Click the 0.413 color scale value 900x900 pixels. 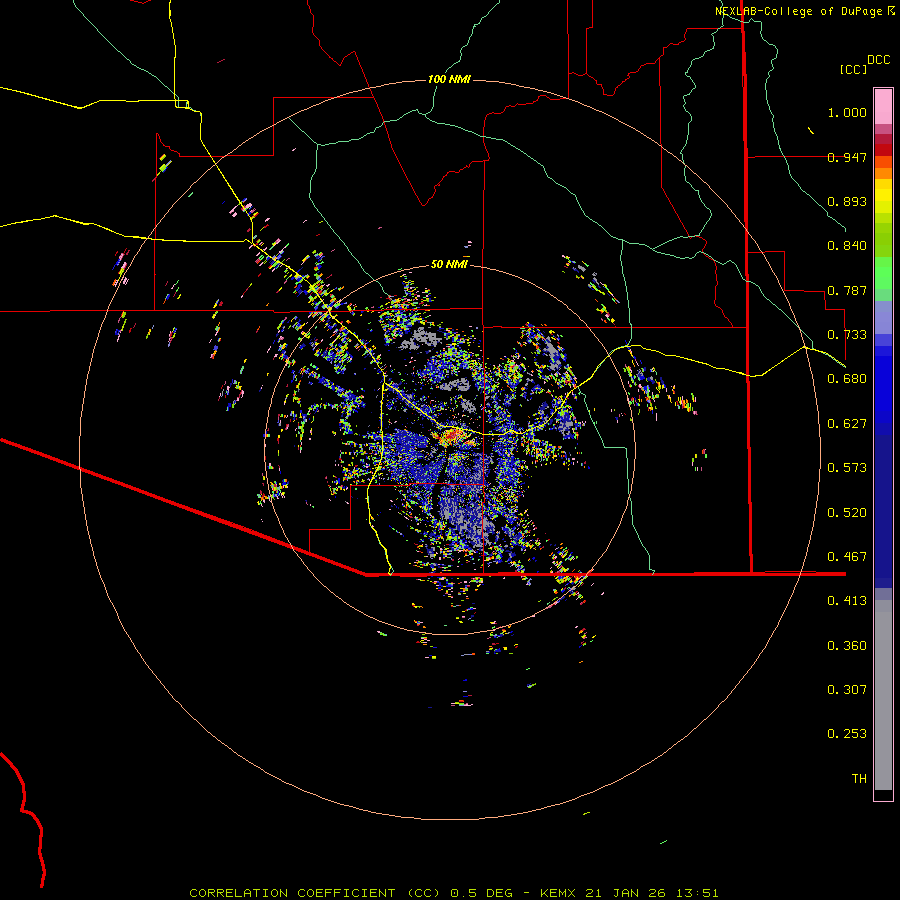click(x=847, y=601)
